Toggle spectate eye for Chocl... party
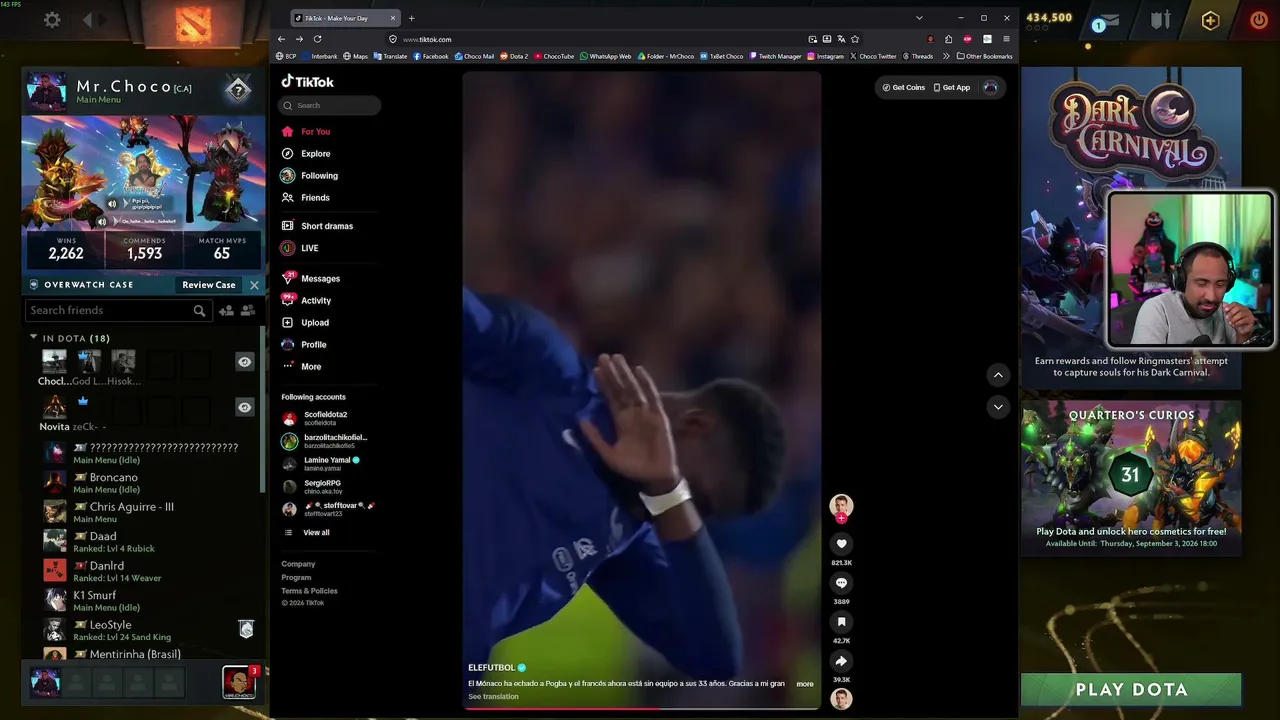 [244, 362]
